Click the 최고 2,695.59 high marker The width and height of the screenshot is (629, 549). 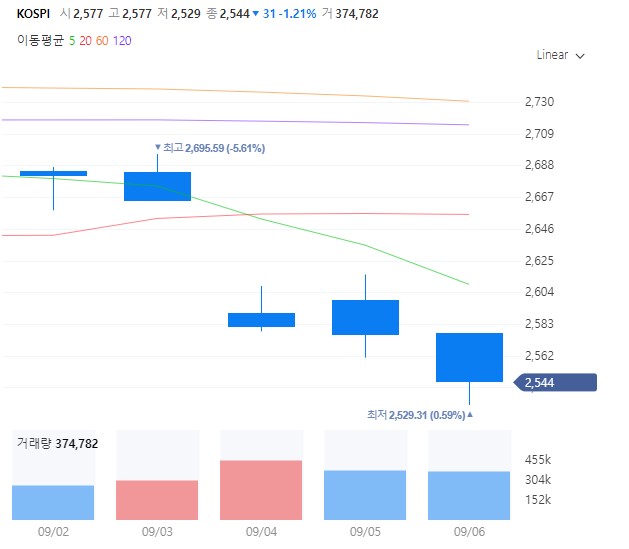pyautogui.click(x=210, y=148)
